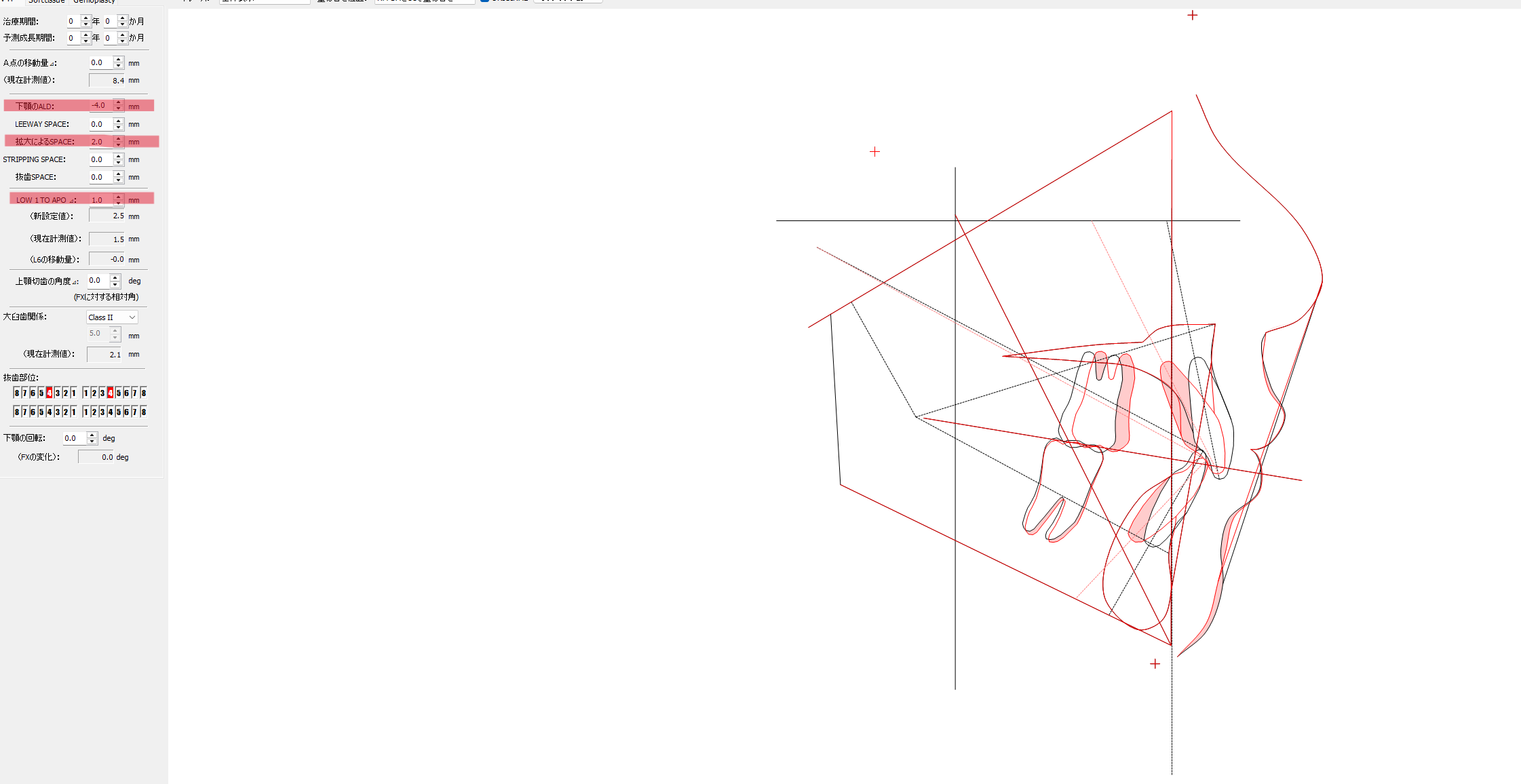Decrease the 拡大によるSPACE value
This screenshot has height=784, width=1521.
tap(119, 145)
